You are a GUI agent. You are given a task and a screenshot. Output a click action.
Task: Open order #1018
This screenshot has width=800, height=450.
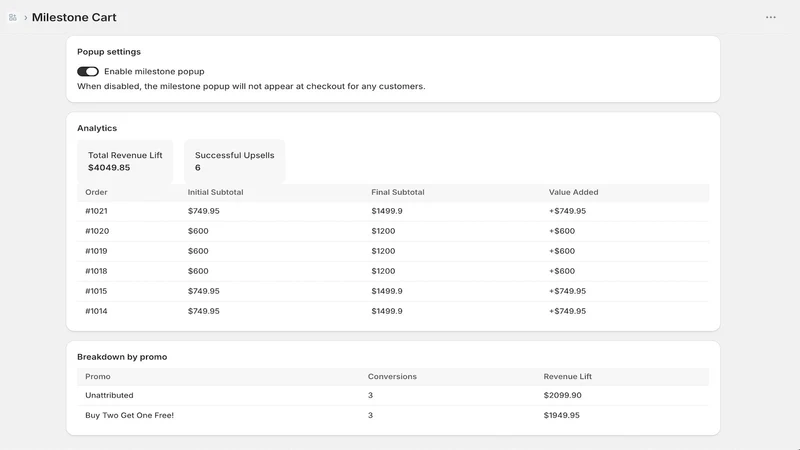(x=96, y=271)
